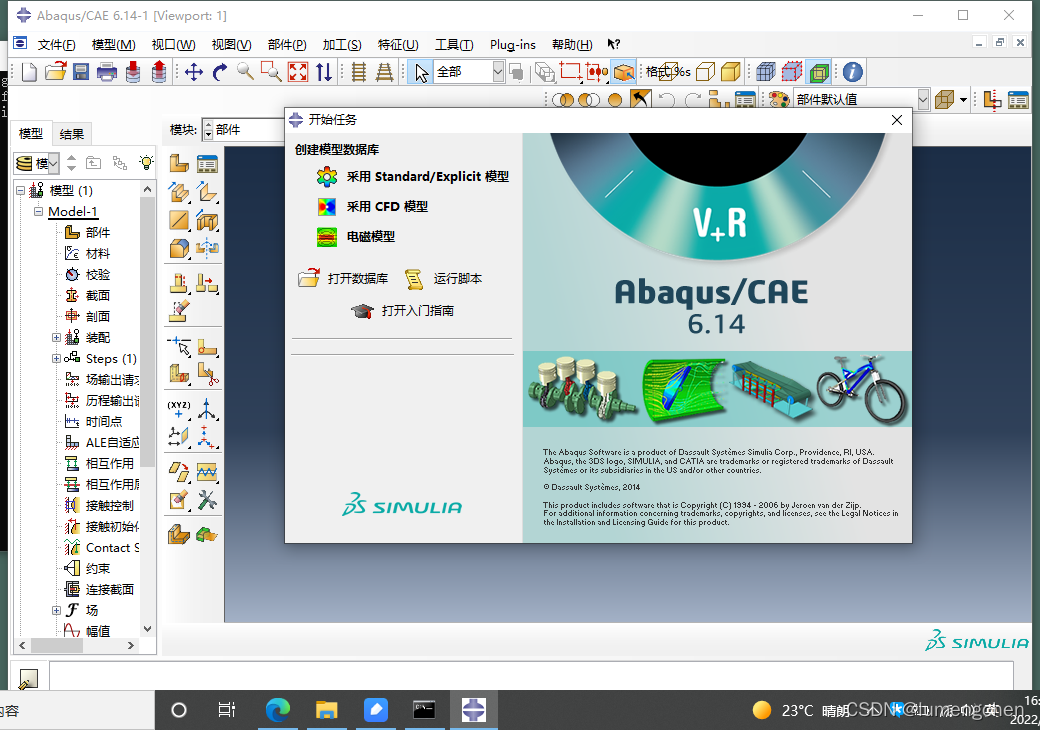This screenshot has height=730, width=1040.
Task: Choose 采用 Standard/Explicit 模型 option
Action: (x=427, y=177)
